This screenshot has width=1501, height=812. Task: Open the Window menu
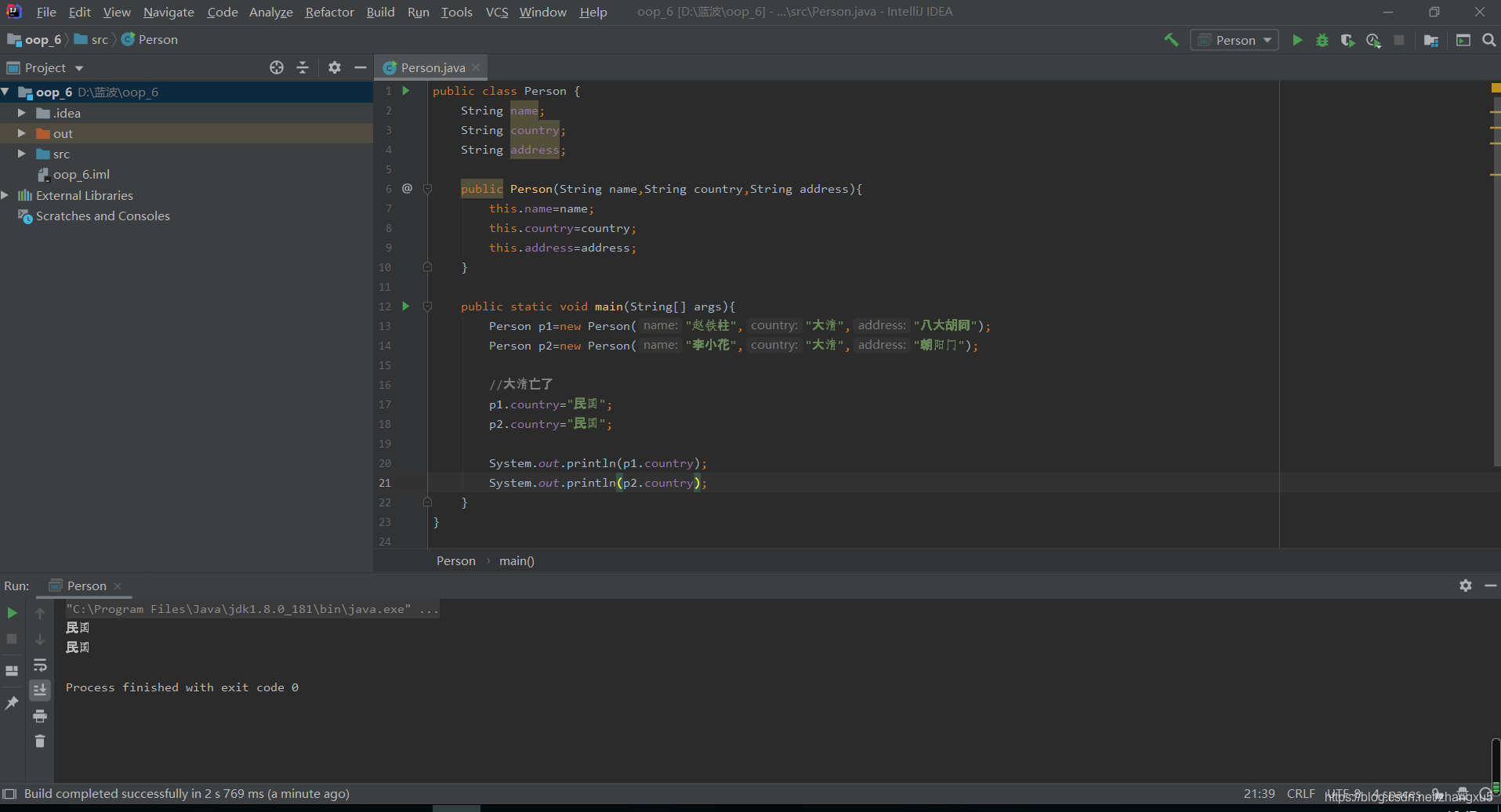542,12
